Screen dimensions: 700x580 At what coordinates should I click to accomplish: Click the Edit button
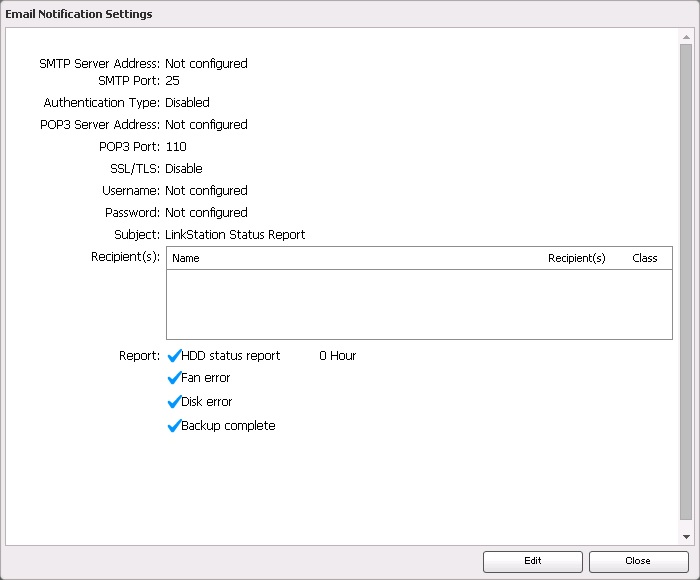pyautogui.click(x=532, y=561)
